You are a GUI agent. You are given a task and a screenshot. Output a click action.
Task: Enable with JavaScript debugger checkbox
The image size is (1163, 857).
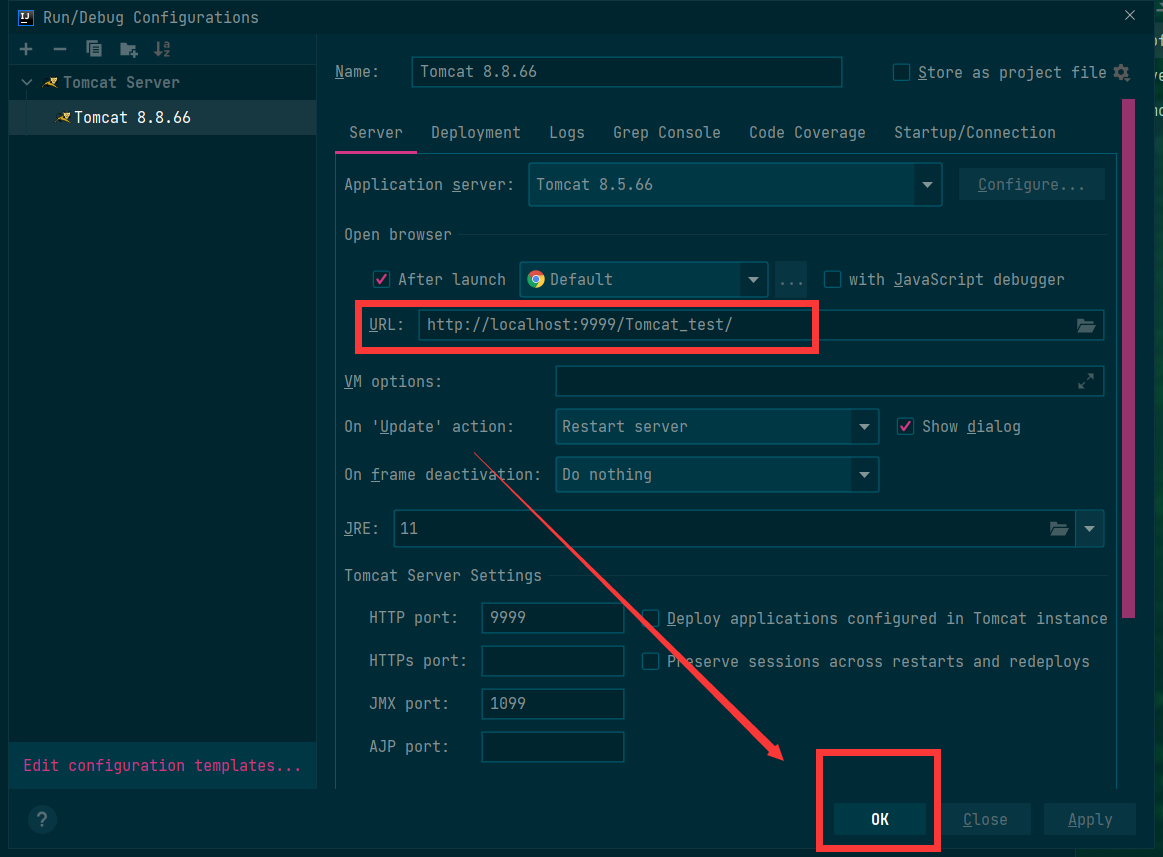tap(832, 280)
